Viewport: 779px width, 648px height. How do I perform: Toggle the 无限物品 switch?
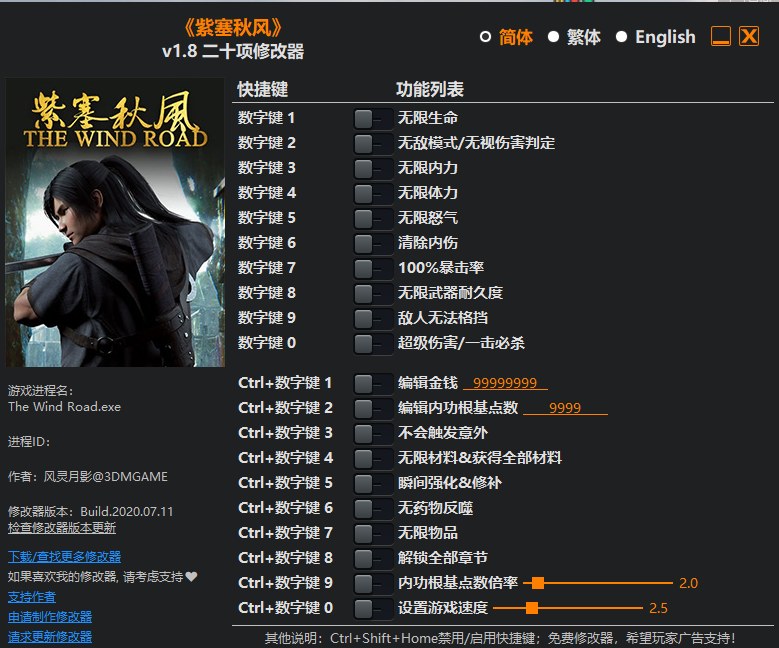point(372,533)
